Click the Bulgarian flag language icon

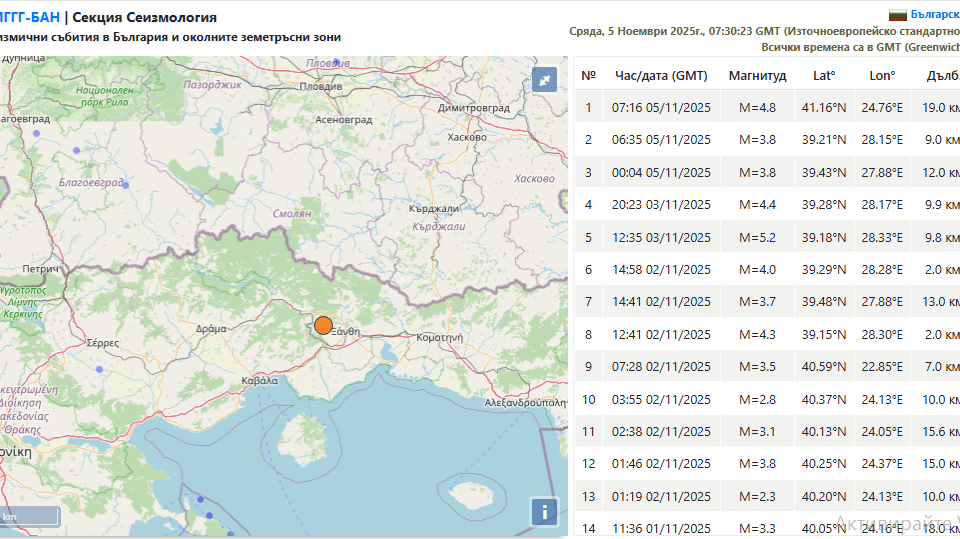pos(898,14)
